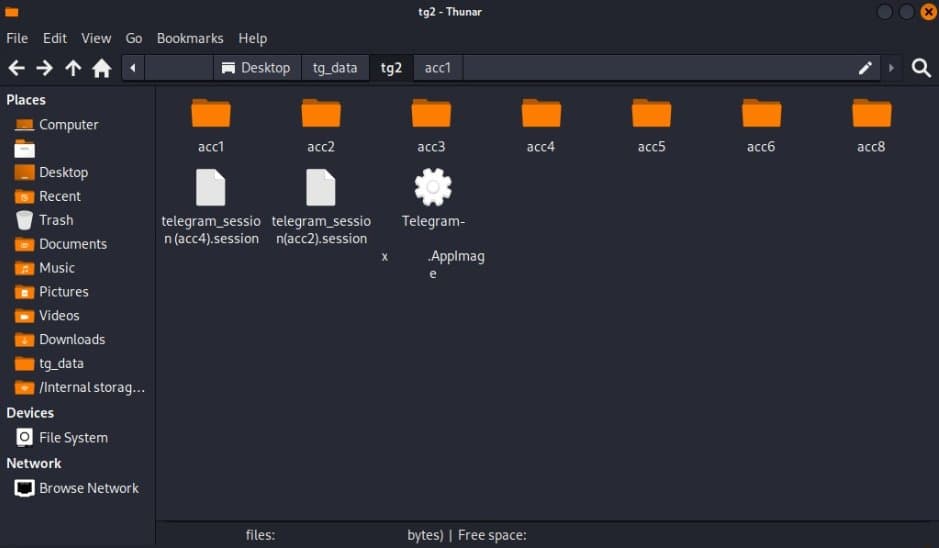Viewport: 939px width, 548px height.
Task: Open the View menu
Action: click(96, 38)
